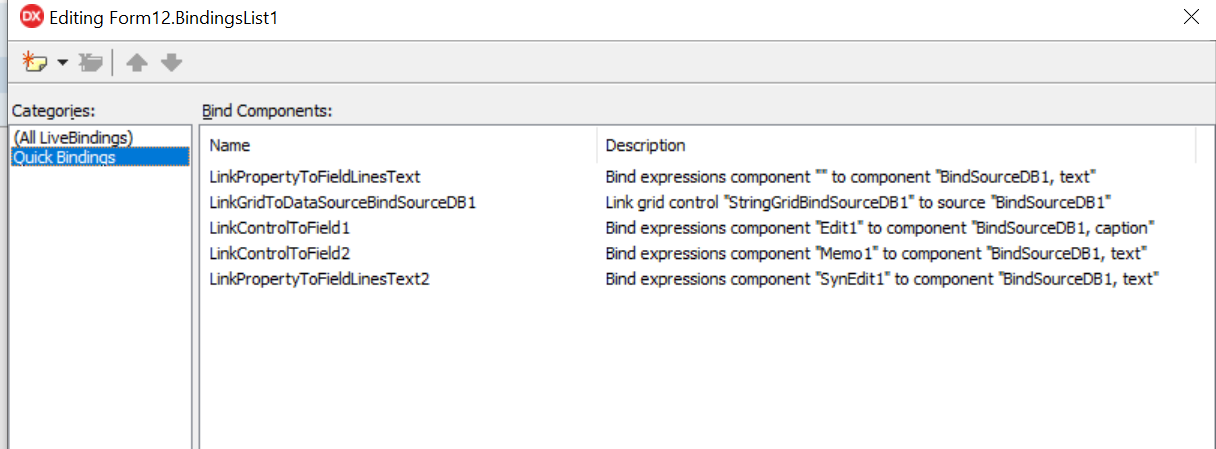Select the (All LiveBindings) category
The height and width of the screenshot is (449, 1216).
pyautogui.click(x=73, y=138)
